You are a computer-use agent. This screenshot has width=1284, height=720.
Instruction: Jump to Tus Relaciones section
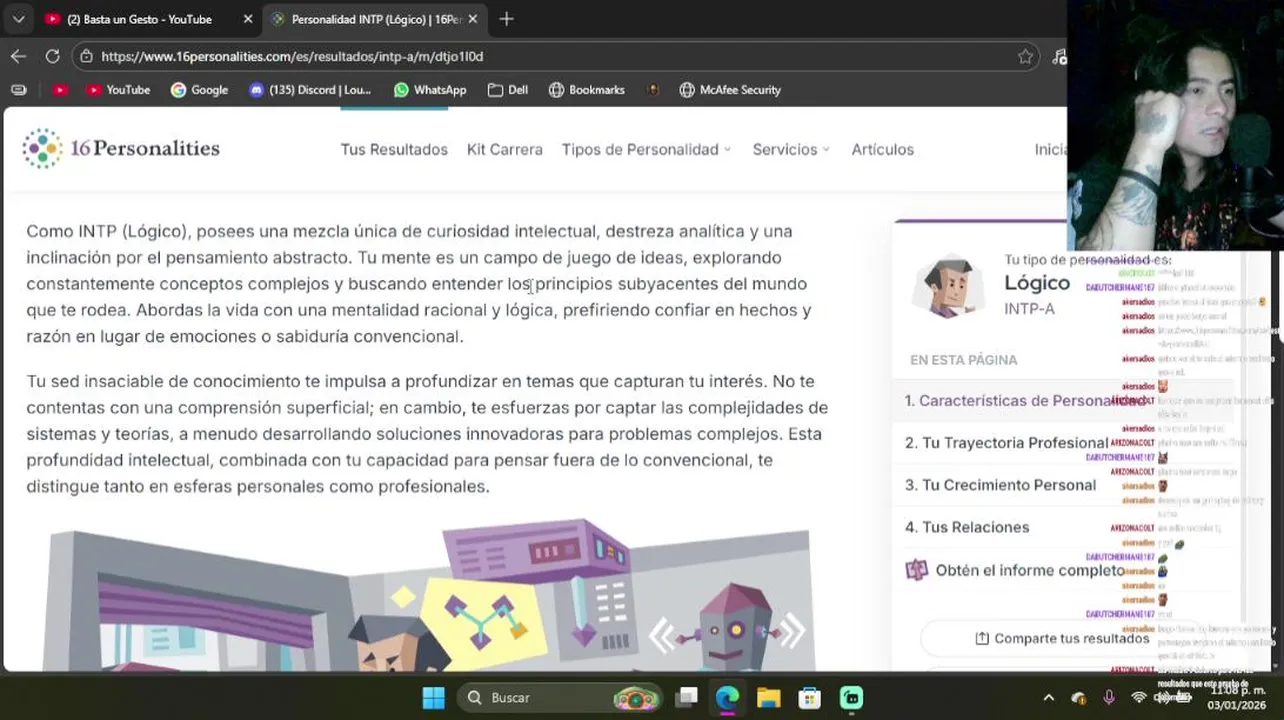coord(966,527)
